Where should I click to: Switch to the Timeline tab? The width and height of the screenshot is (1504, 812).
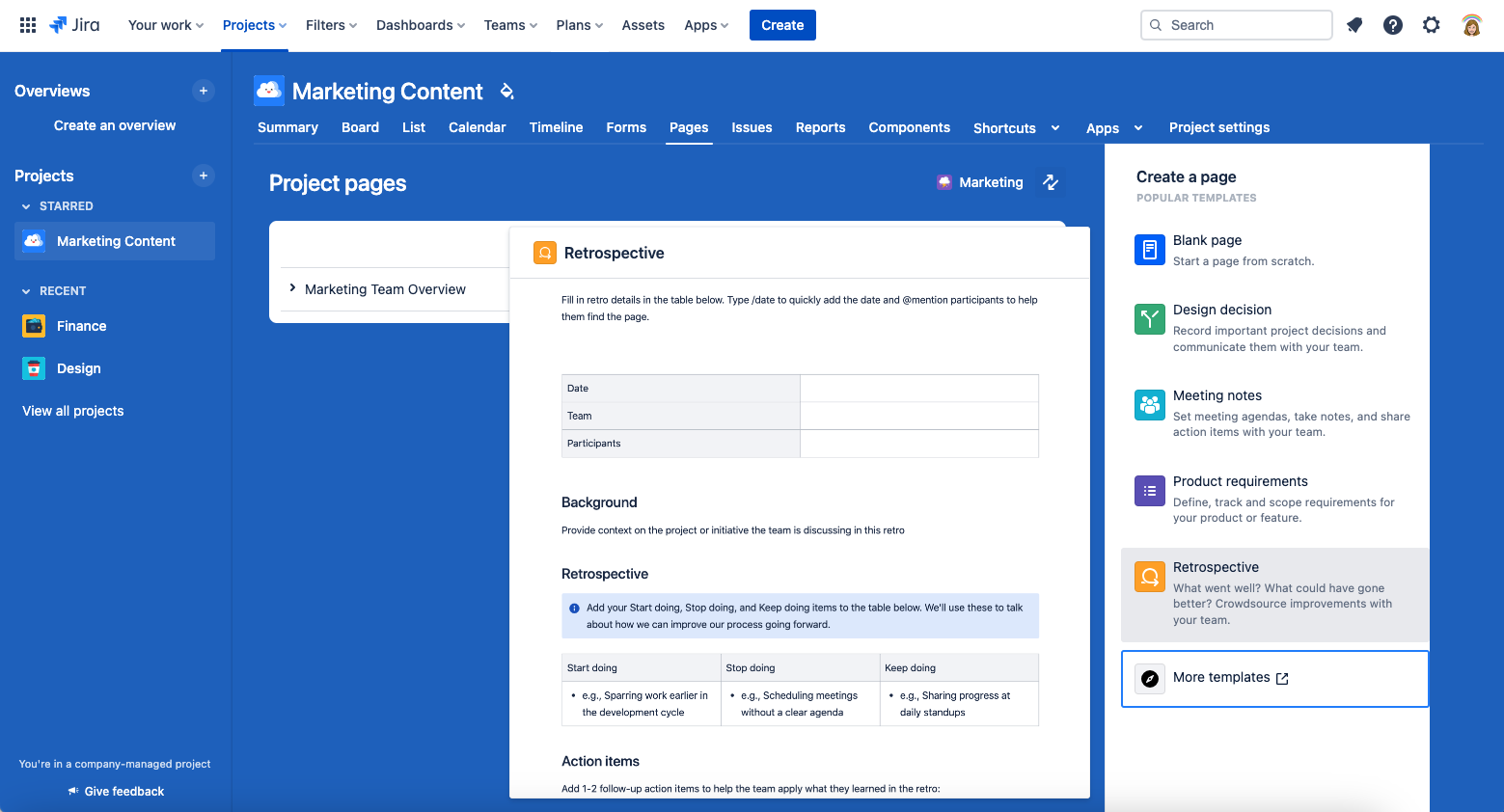[x=556, y=127]
